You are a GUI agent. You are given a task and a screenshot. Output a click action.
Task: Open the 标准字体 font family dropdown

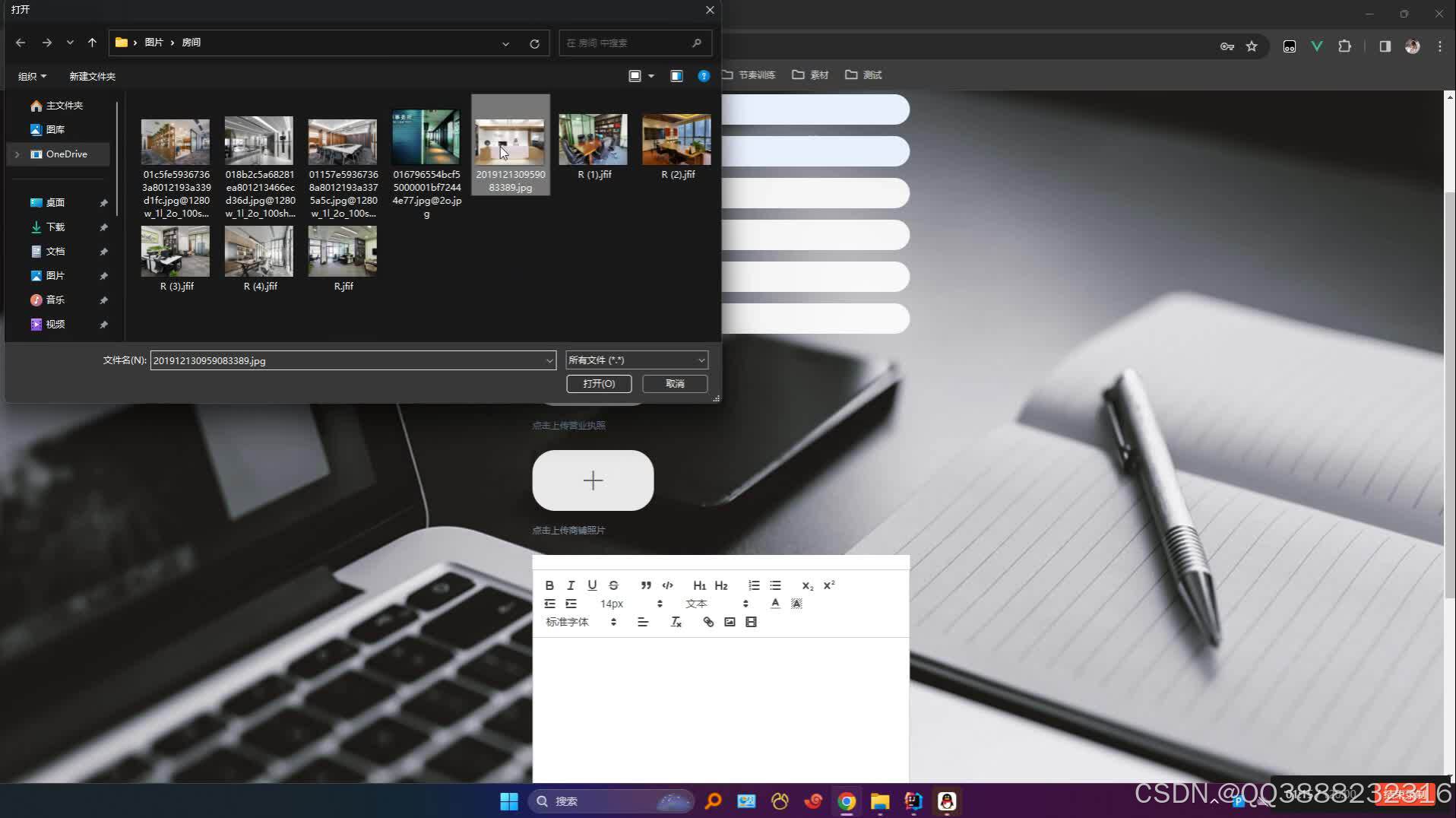tap(581, 622)
